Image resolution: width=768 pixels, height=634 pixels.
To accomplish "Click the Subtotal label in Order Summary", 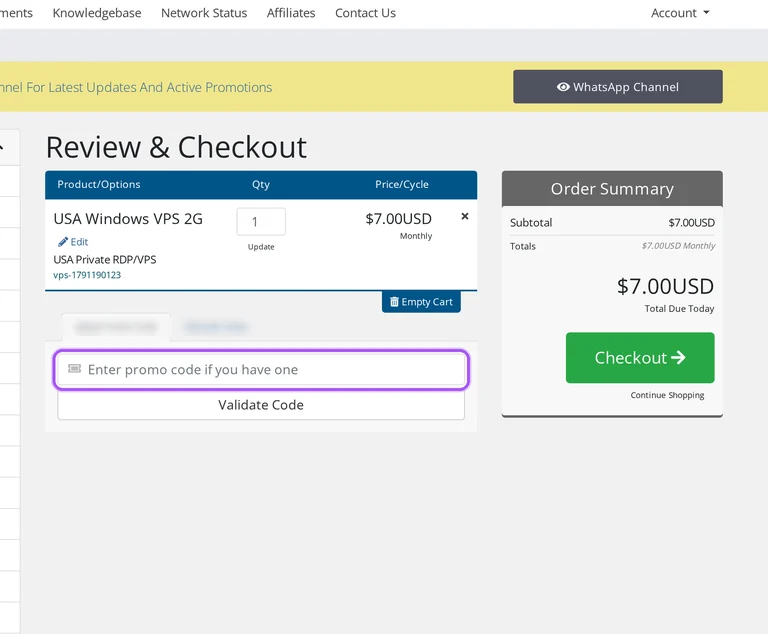I will pos(531,222).
